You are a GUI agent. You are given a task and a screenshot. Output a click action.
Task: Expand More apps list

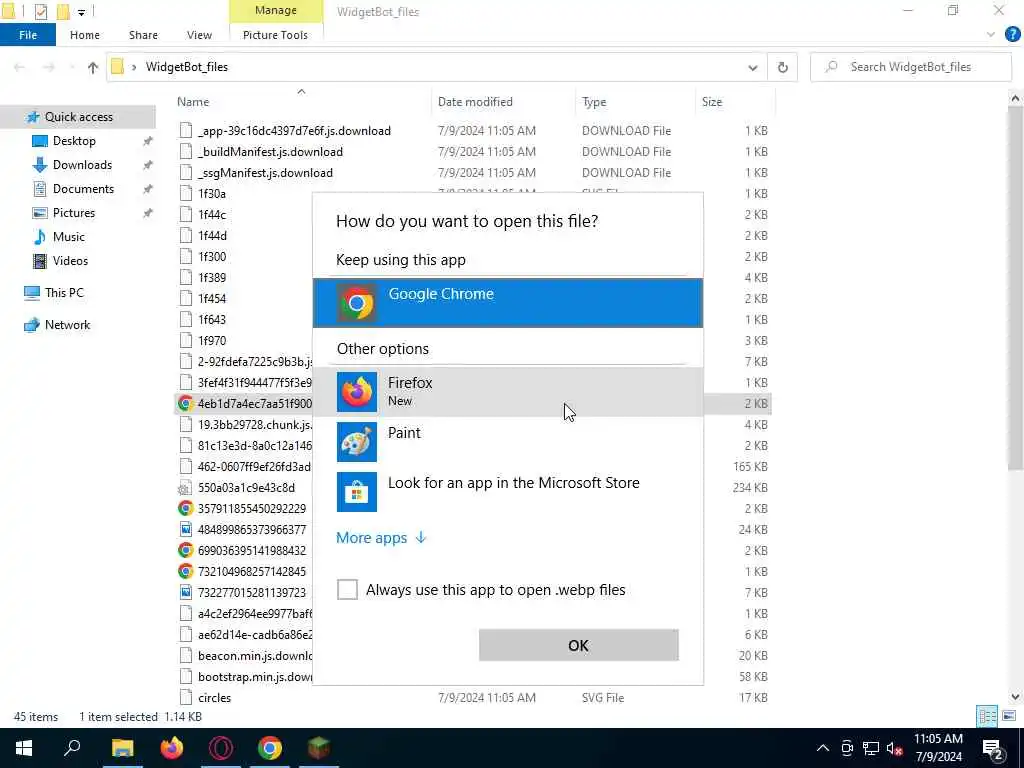pyautogui.click(x=381, y=537)
